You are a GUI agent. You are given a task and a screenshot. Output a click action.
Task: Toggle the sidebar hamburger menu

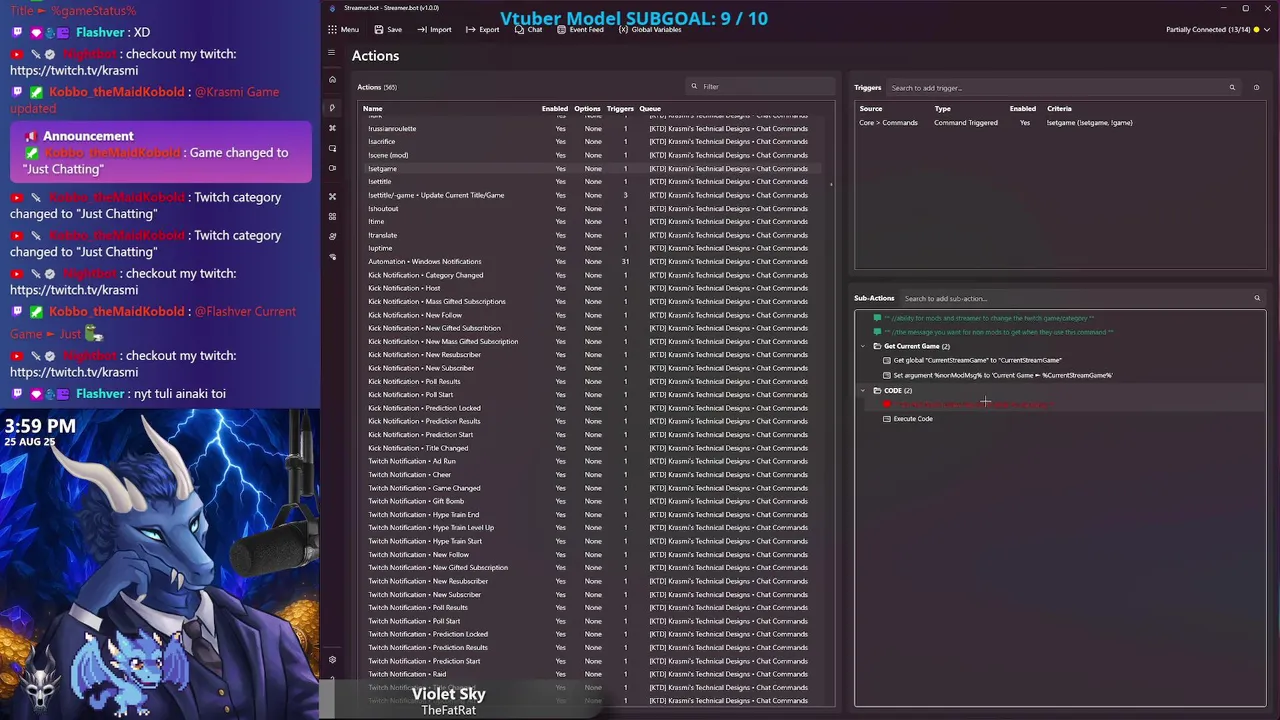(332, 53)
